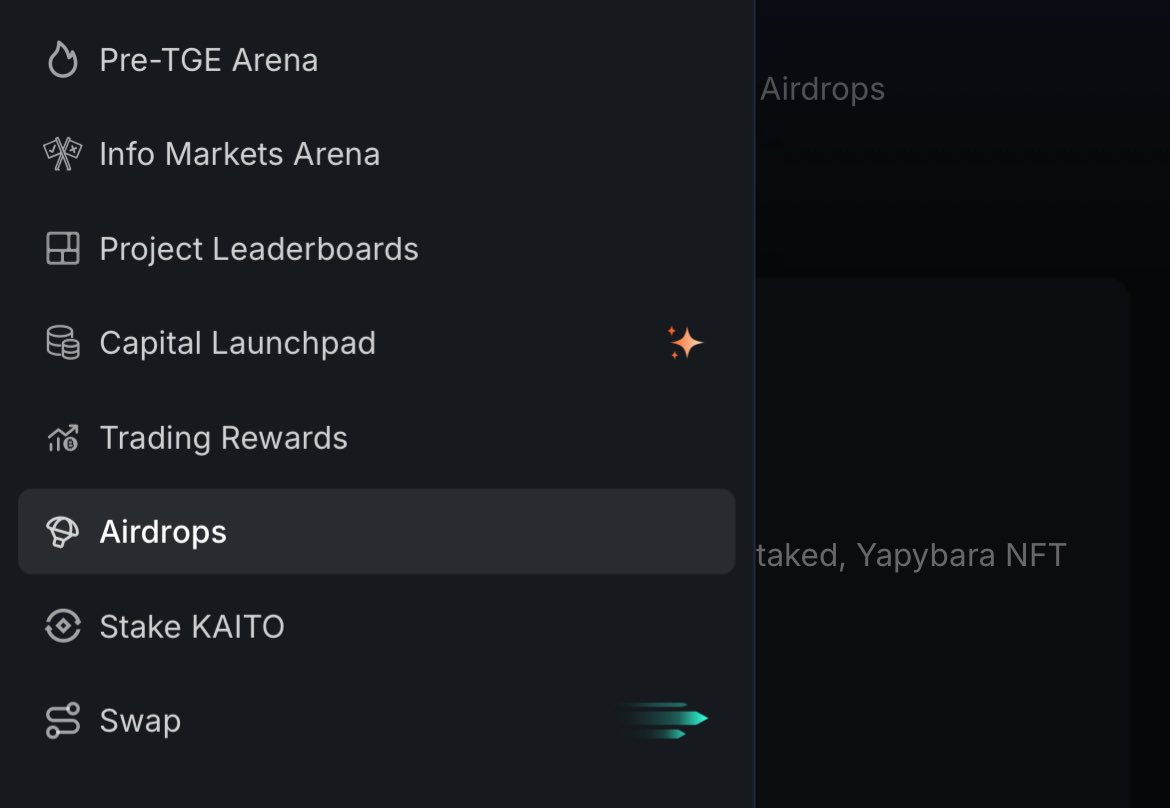Click the parachute Airdrops icon
1170x808 pixels.
tap(62, 532)
